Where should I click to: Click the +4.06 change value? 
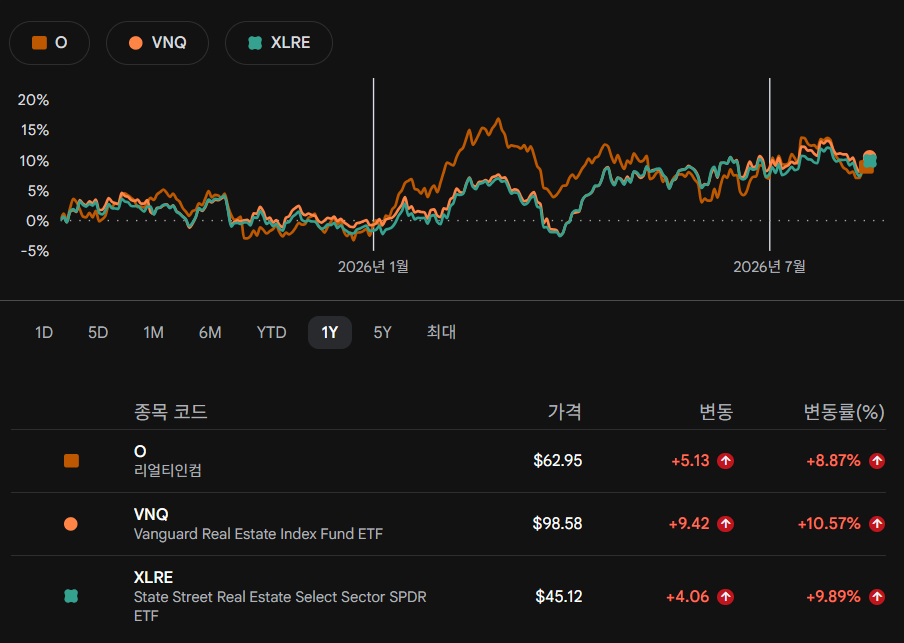tap(688, 596)
